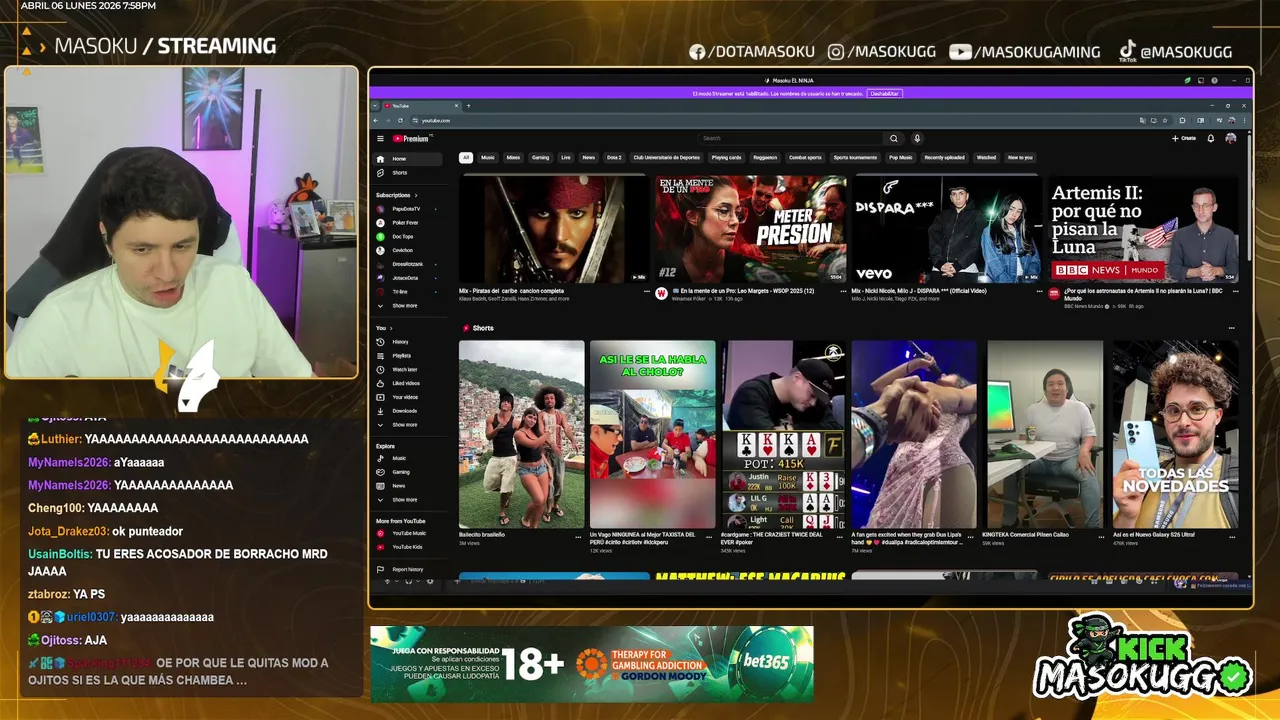Click the TikTok icon in the stream header
This screenshot has height=720, width=1280.
coord(1127,51)
